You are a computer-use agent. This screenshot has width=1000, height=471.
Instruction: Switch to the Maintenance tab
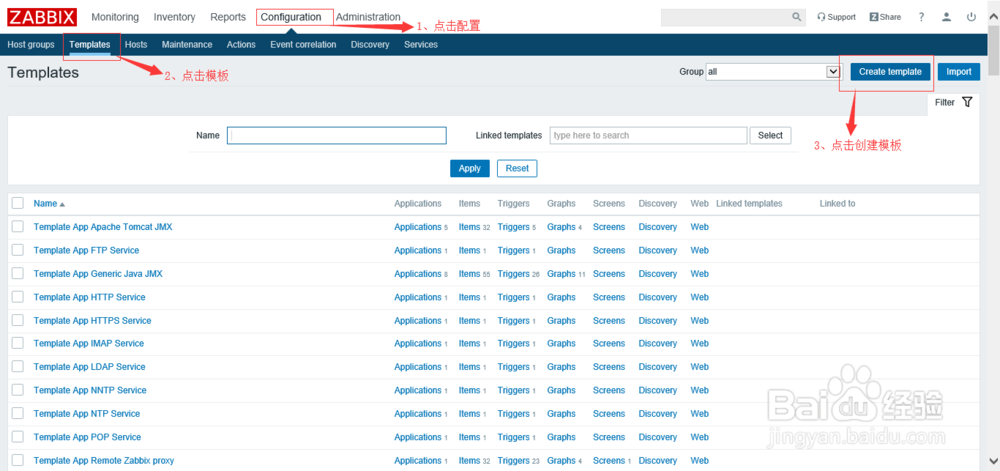pos(187,45)
